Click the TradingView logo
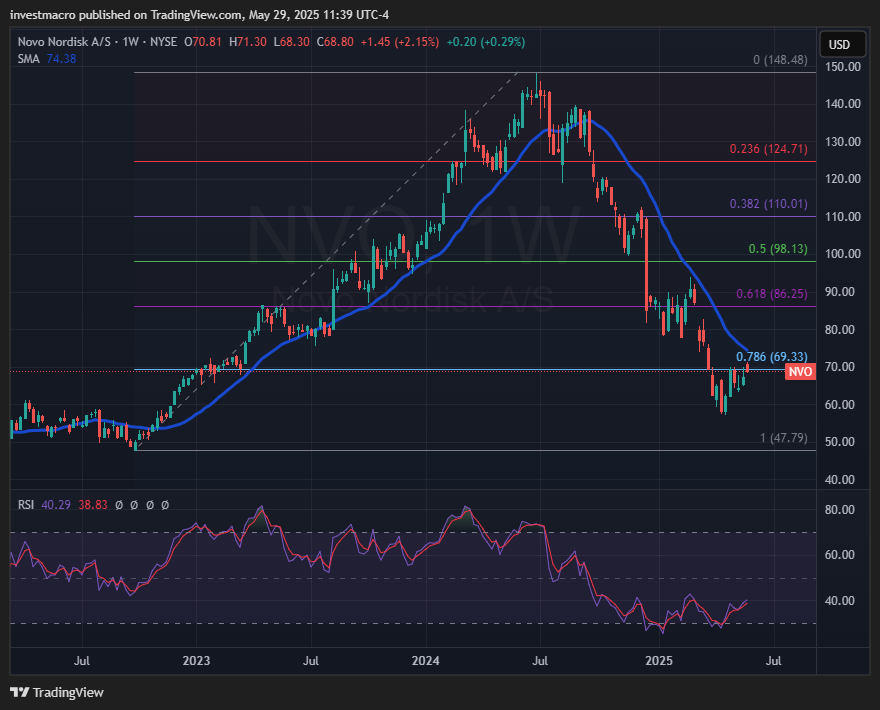Viewport: 880px width, 710px height. click(x=57, y=693)
